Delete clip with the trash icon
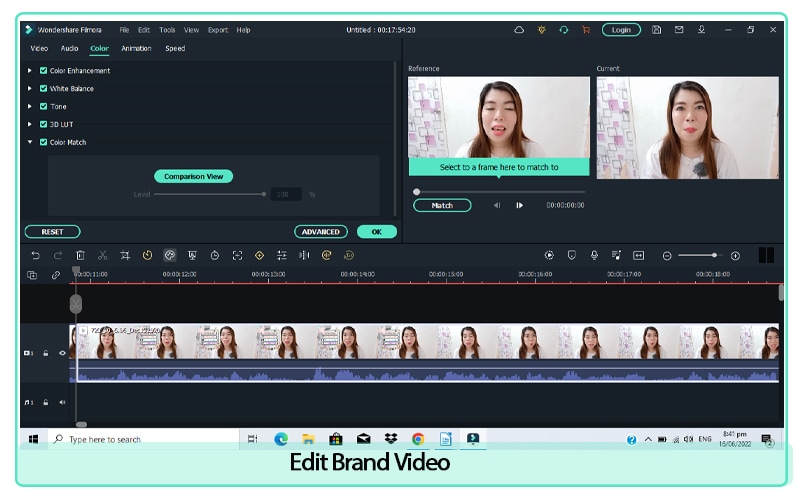 [x=80, y=256]
